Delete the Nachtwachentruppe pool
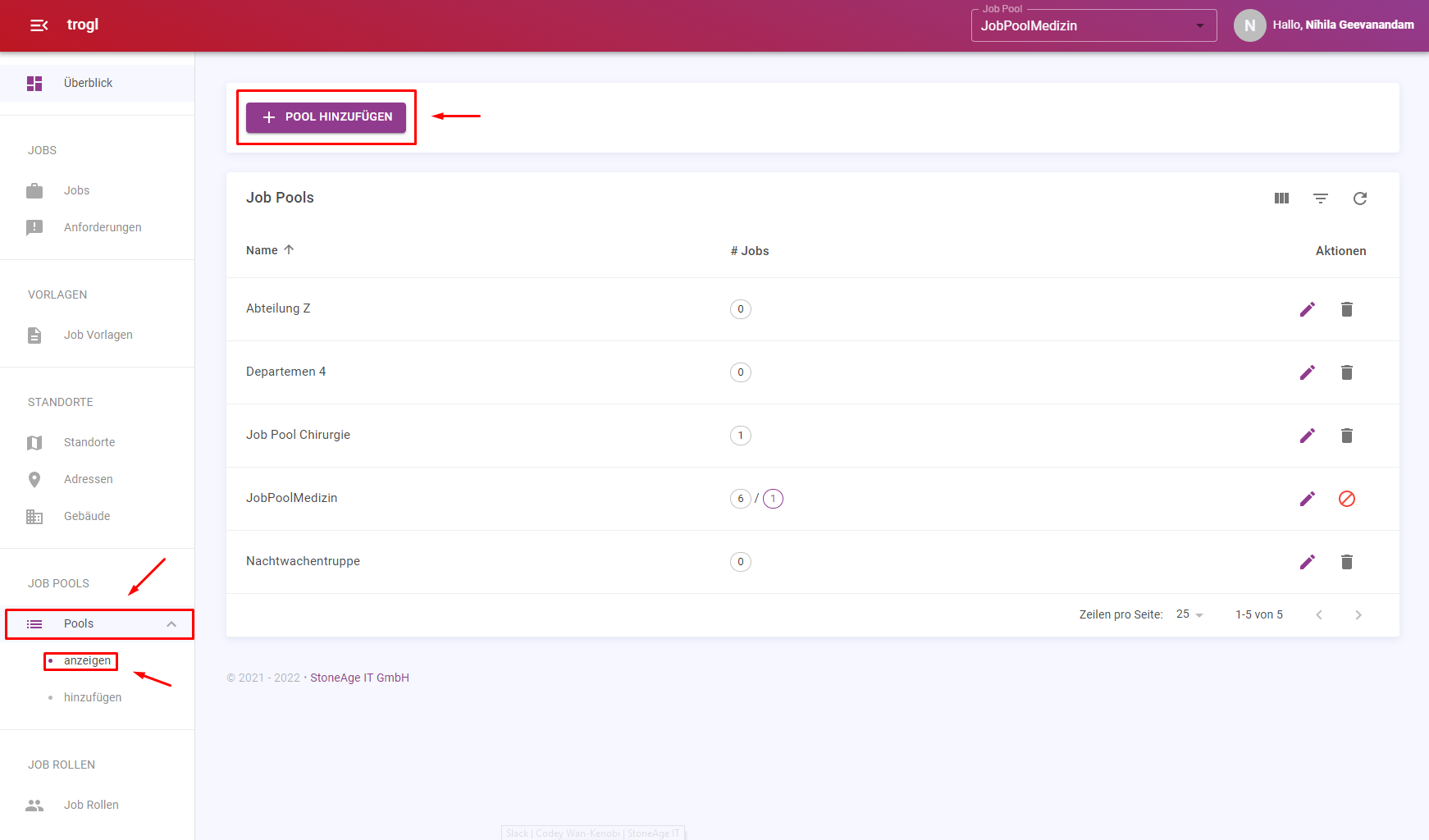This screenshot has height=840, width=1429. point(1347,562)
